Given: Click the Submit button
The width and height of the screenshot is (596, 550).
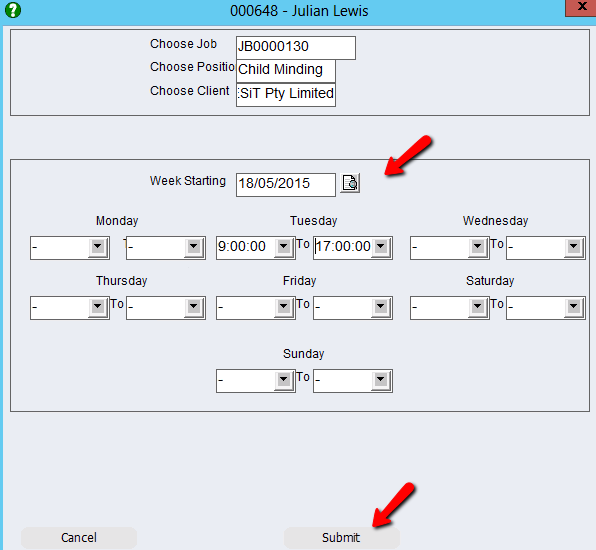Looking at the screenshot, I should 342,537.
